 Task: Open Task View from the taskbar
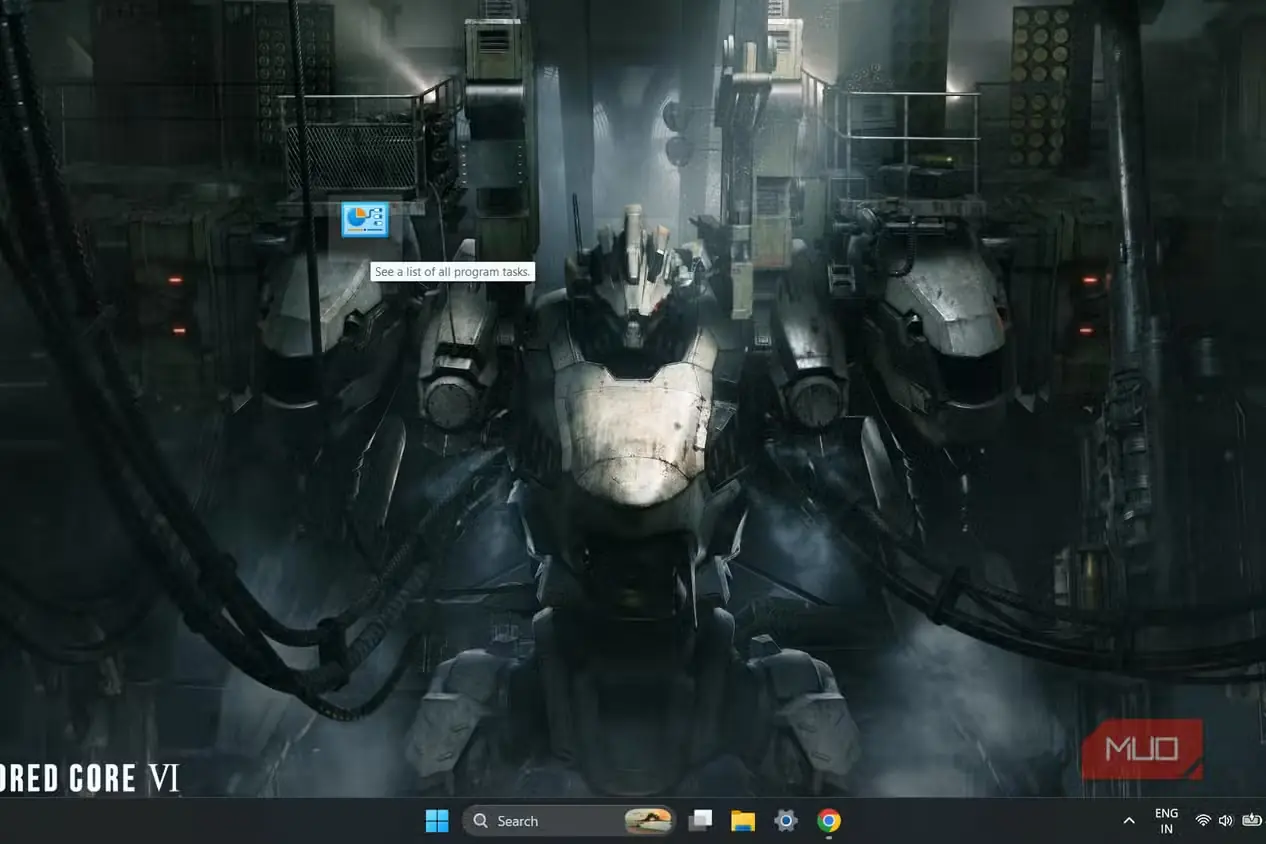701,821
